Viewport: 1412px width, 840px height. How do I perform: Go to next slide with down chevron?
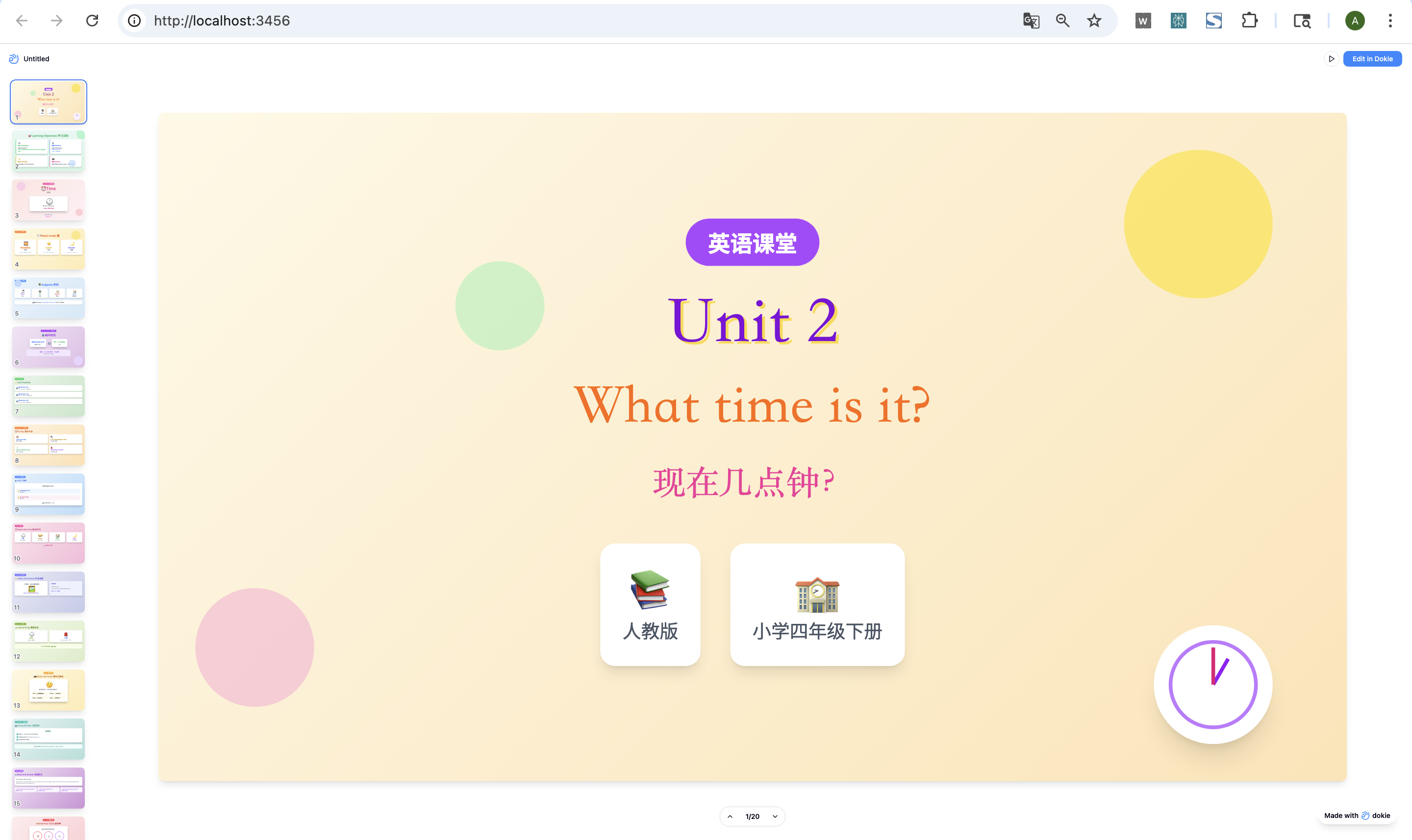coord(775,816)
